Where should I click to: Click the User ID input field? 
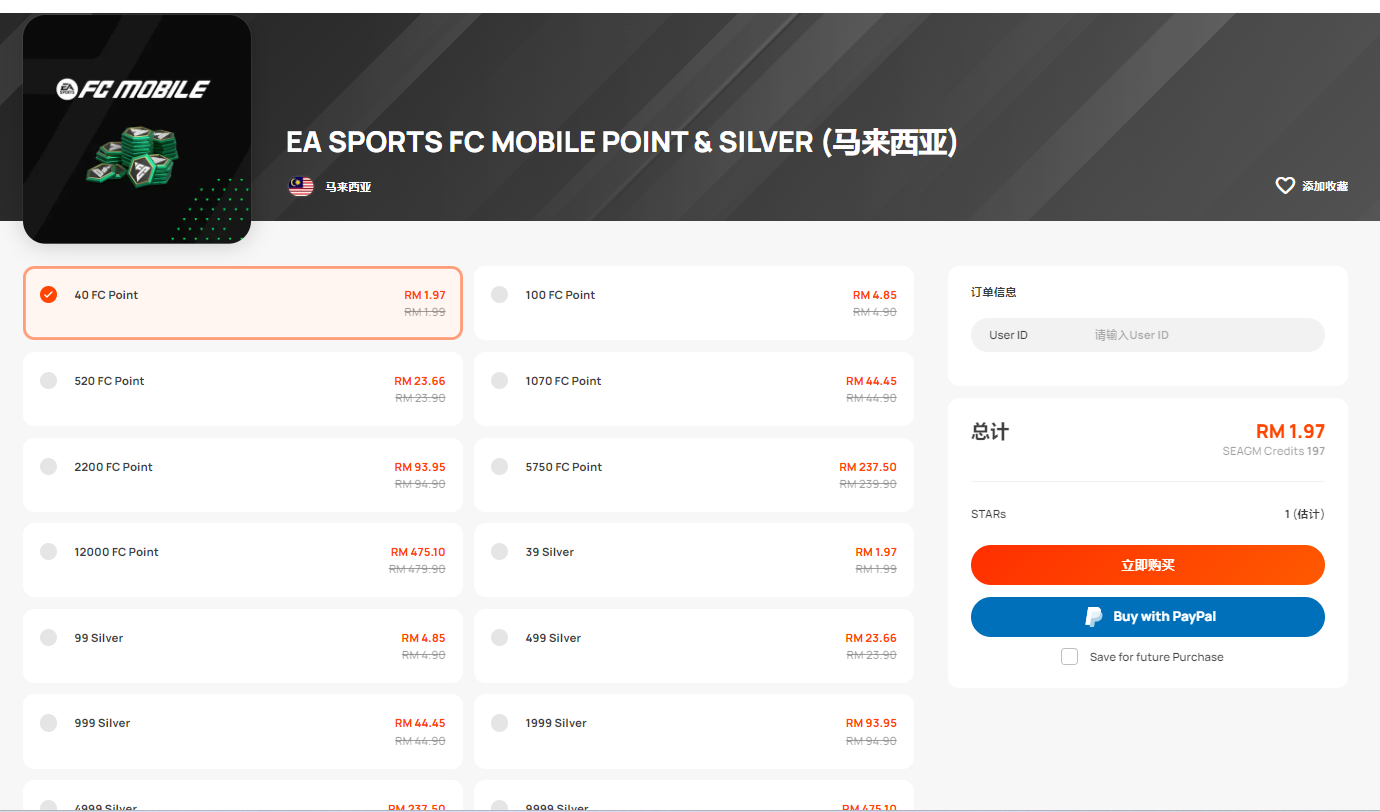1148,335
